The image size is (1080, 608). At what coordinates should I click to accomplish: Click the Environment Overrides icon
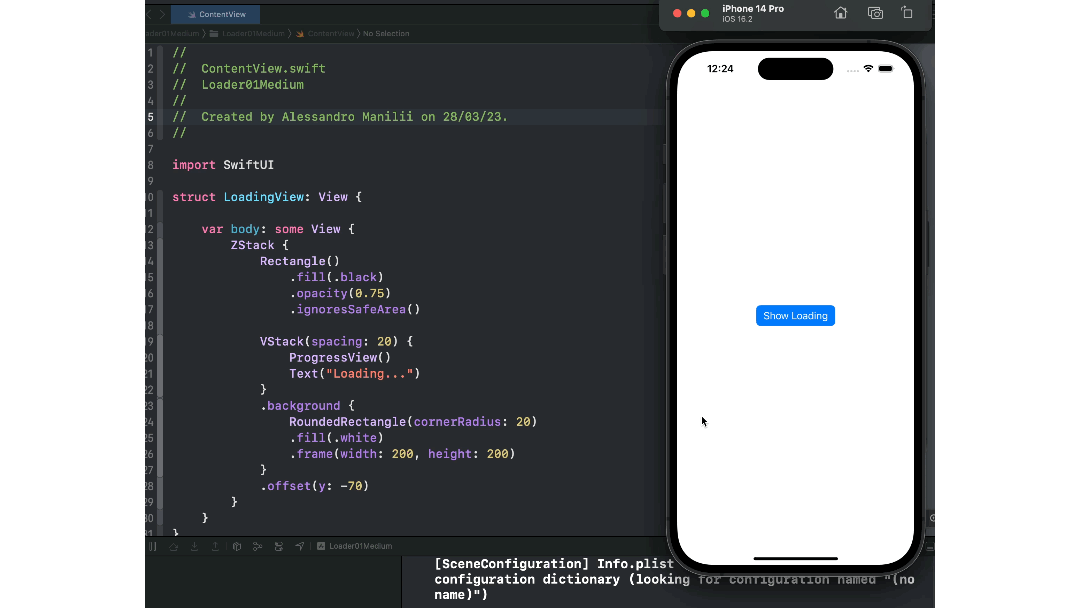coord(279,546)
